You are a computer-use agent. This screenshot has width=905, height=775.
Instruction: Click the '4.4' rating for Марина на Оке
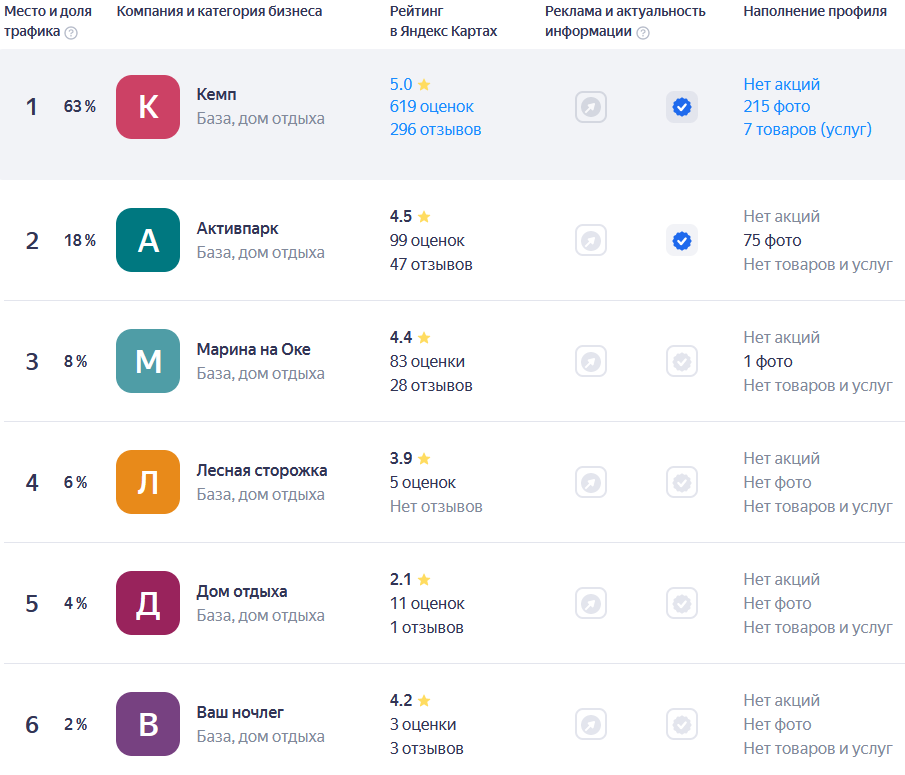401,337
